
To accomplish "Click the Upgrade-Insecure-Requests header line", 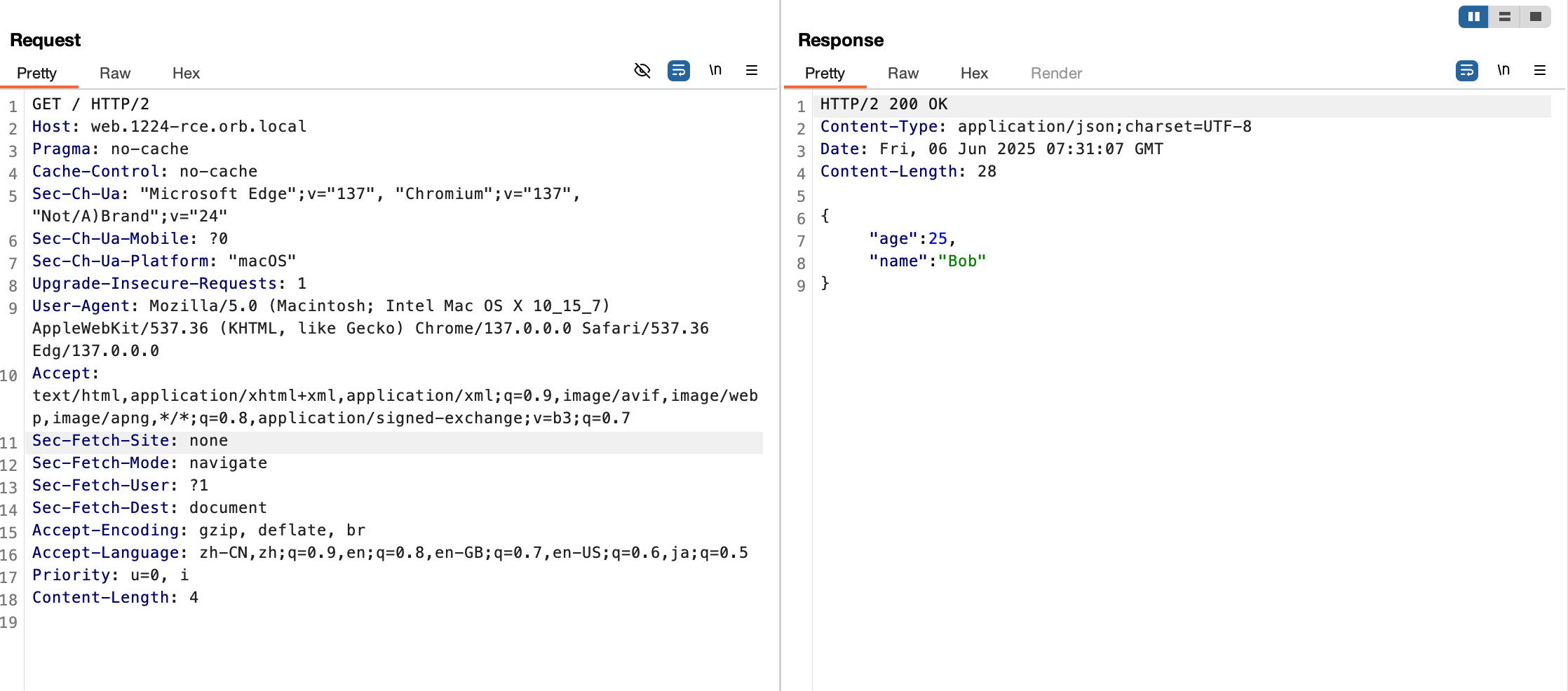I will 169,283.
